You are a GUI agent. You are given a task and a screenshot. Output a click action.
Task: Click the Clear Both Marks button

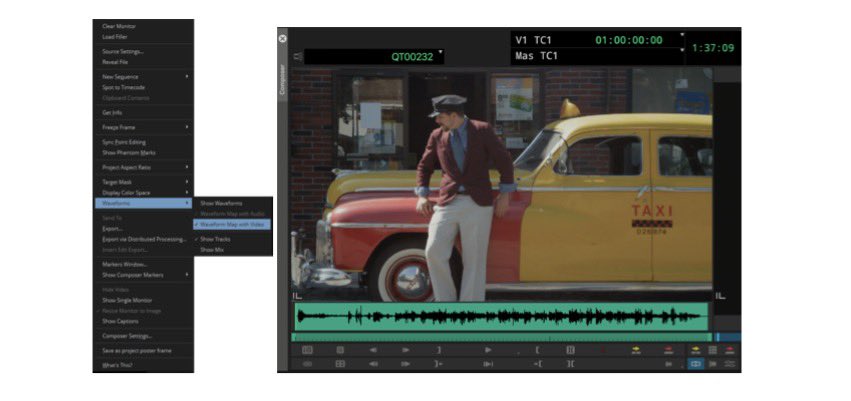tap(570, 364)
